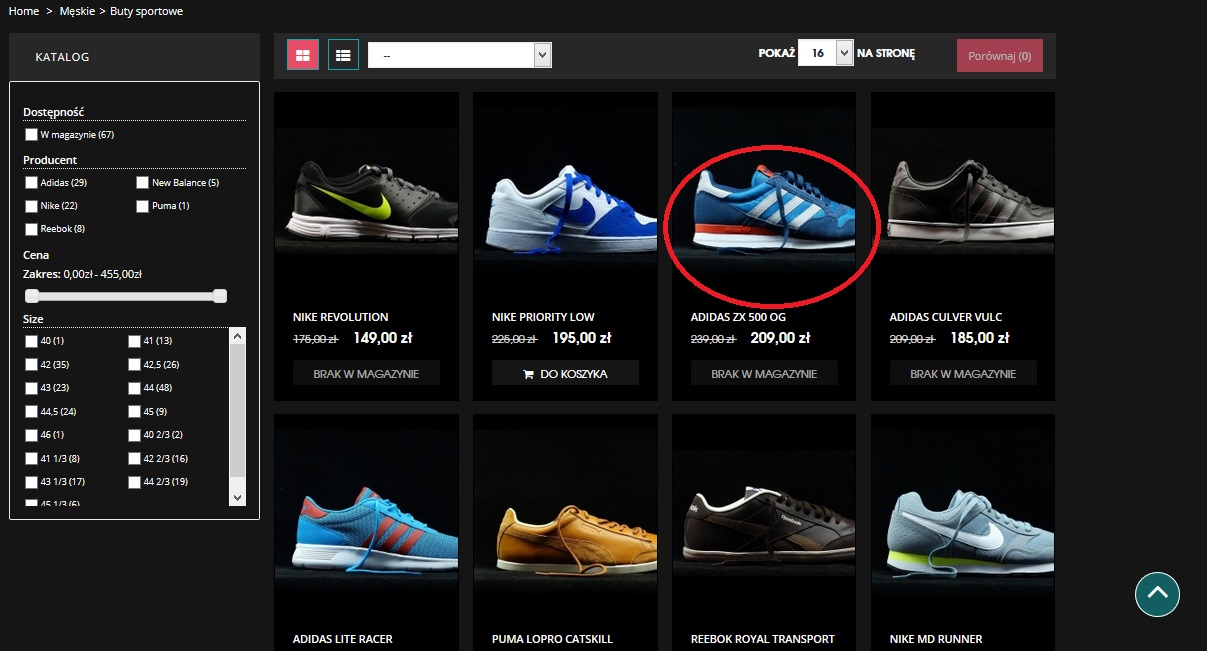1207x651 pixels.
Task: Open Adidas Lite Racer shoe image
Action: pyautogui.click(x=366, y=515)
